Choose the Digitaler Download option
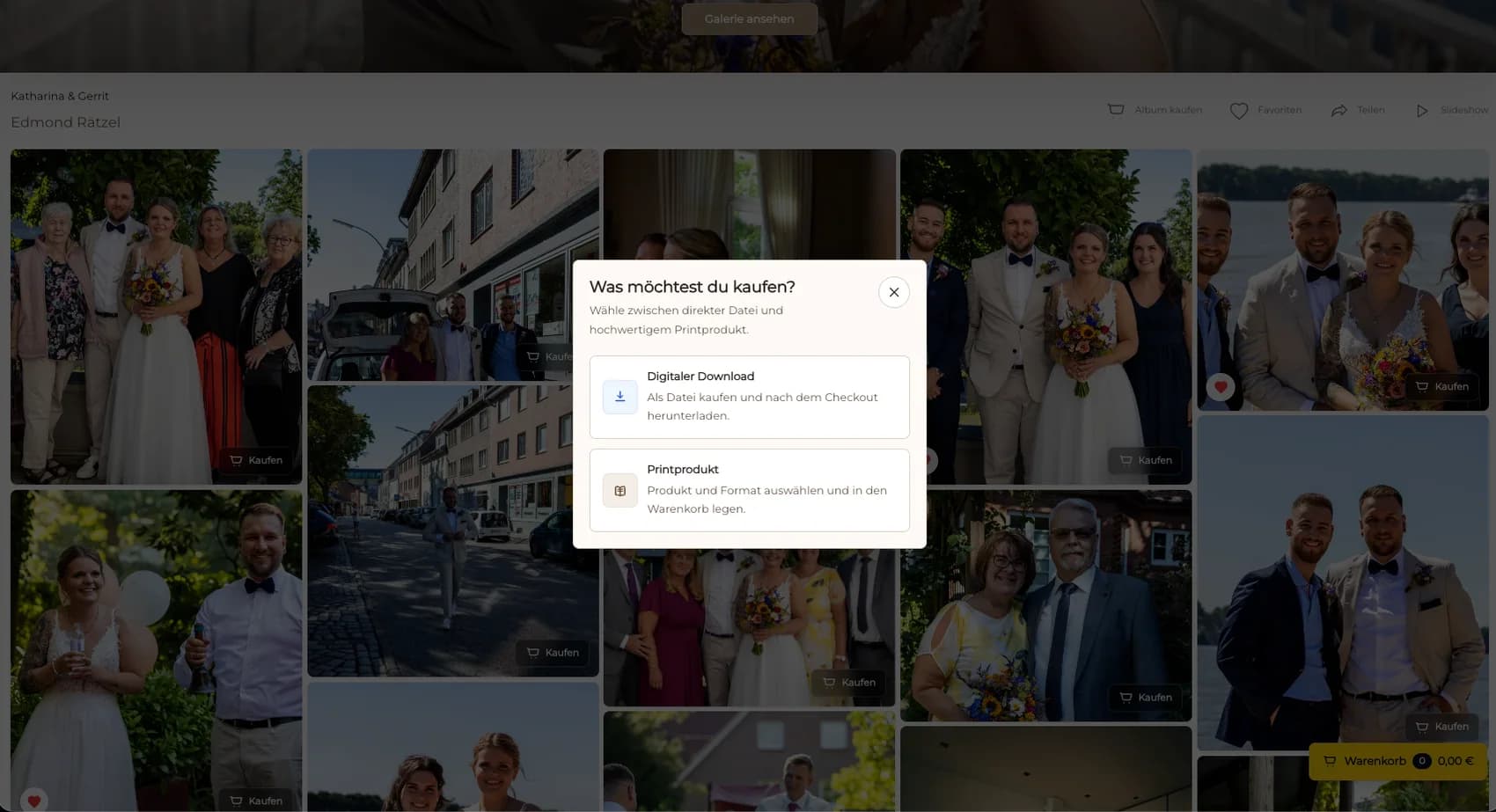This screenshot has width=1496, height=812. [x=749, y=397]
